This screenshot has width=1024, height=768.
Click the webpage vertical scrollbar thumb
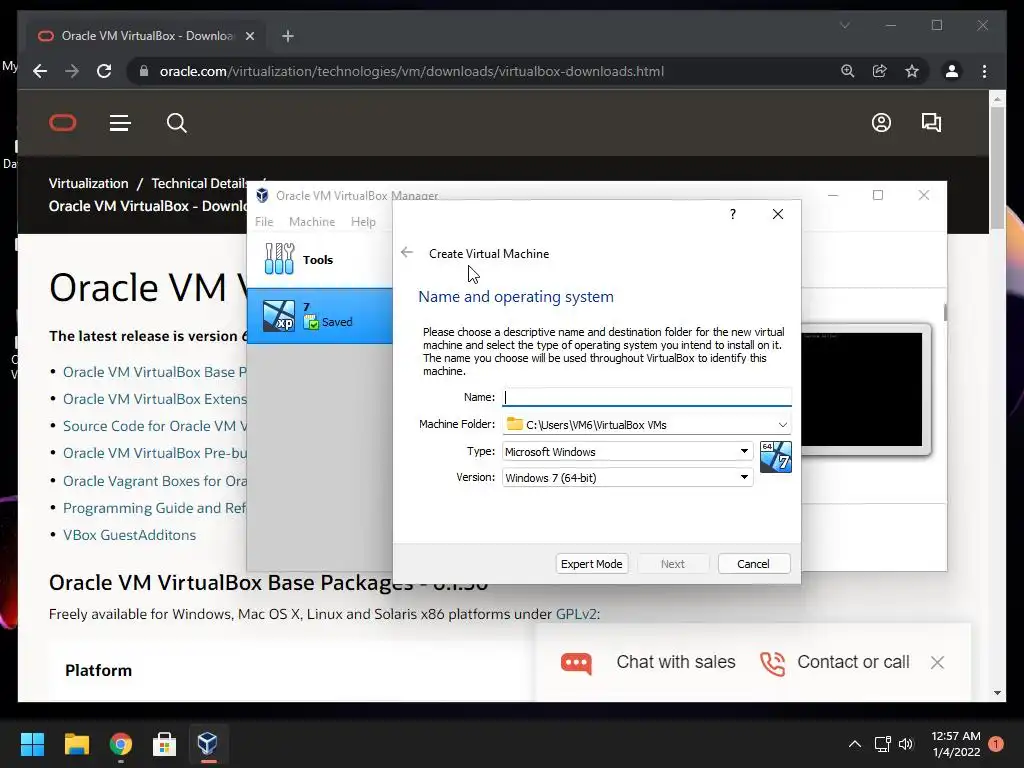997,168
